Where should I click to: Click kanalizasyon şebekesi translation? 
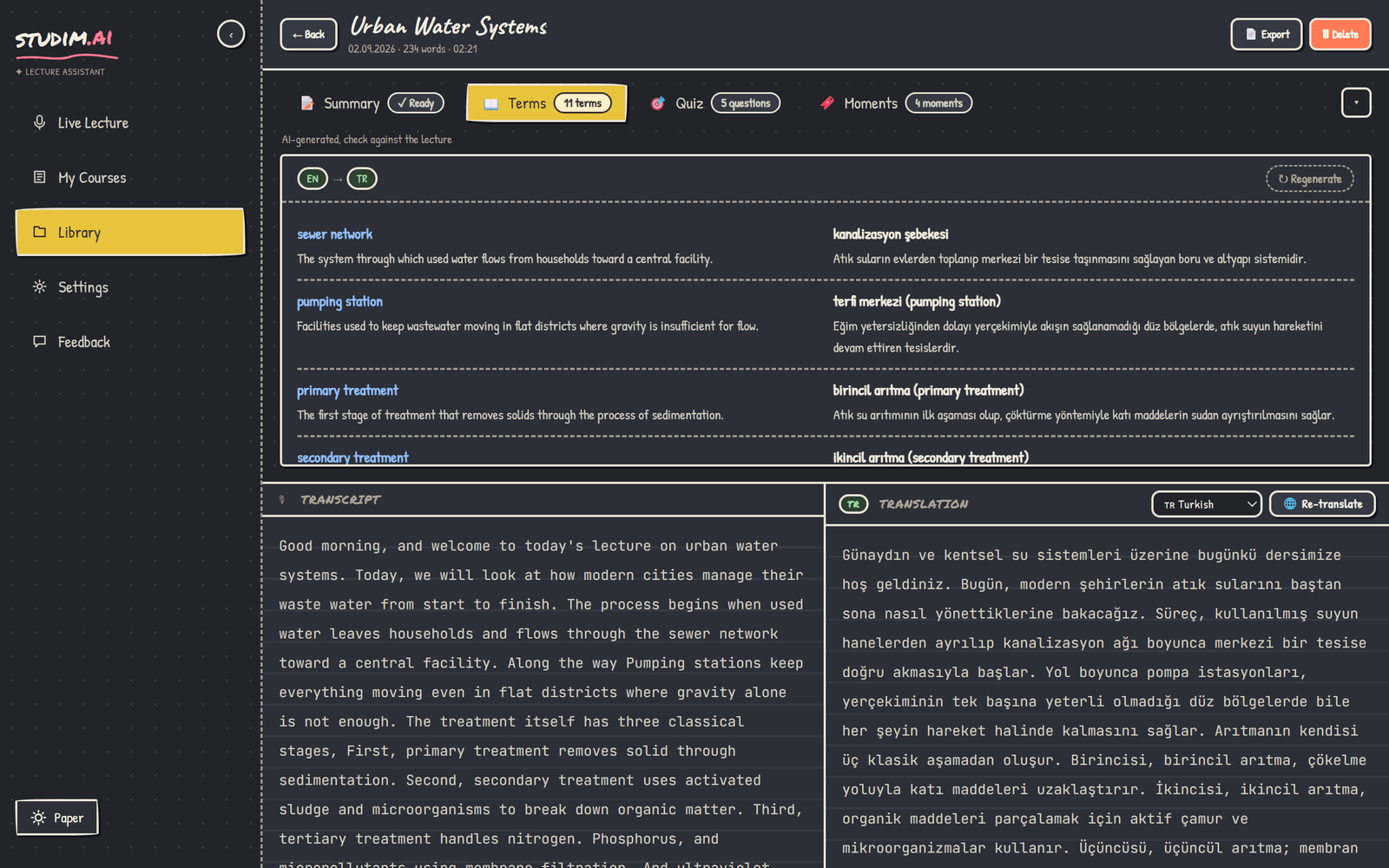click(891, 234)
